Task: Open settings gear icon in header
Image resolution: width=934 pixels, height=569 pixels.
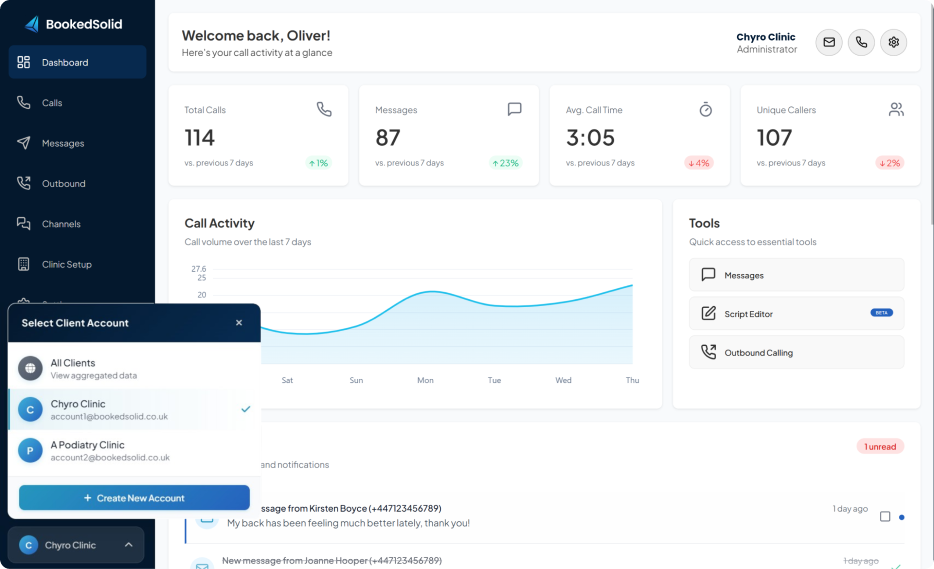Action: 894,42
